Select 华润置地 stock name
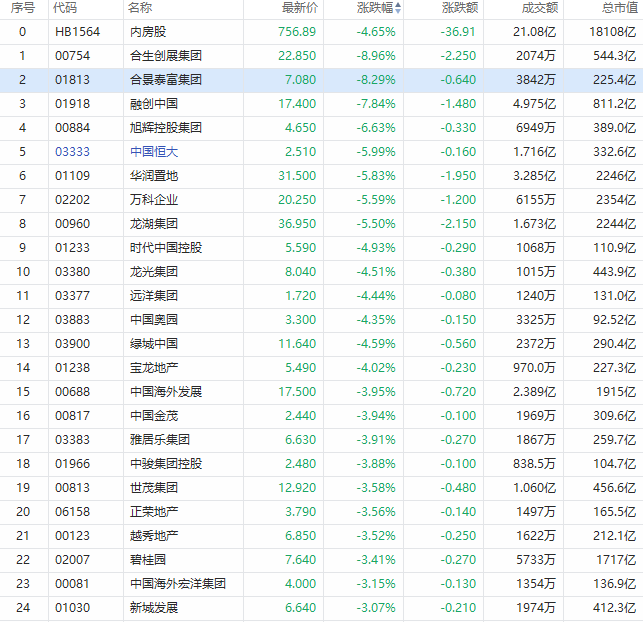Viewport: 643px width, 622px height. [x=154, y=175]
